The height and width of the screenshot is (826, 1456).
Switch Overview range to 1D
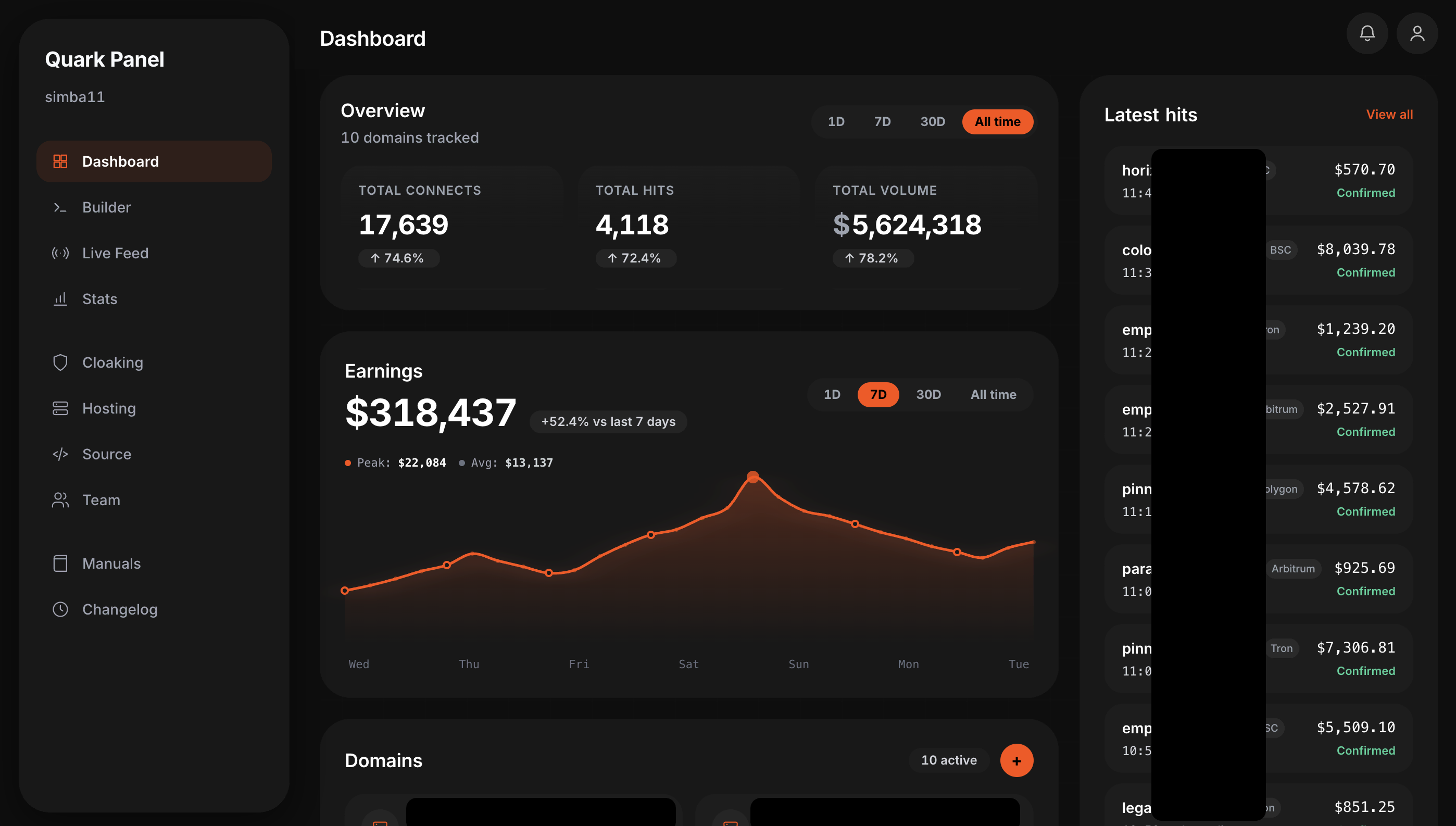(x=836, y=121)
